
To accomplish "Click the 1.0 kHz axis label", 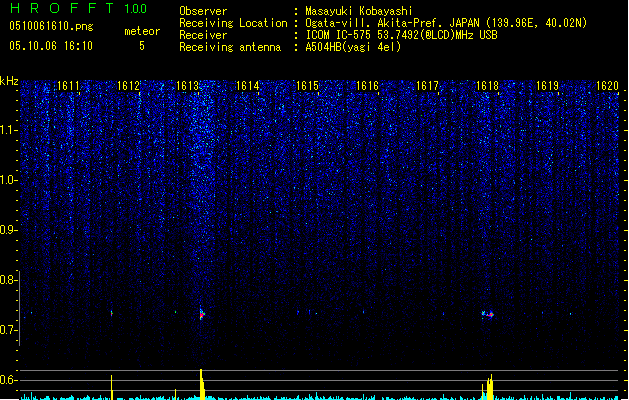I will pyautogui.click(x=8, y=180).
